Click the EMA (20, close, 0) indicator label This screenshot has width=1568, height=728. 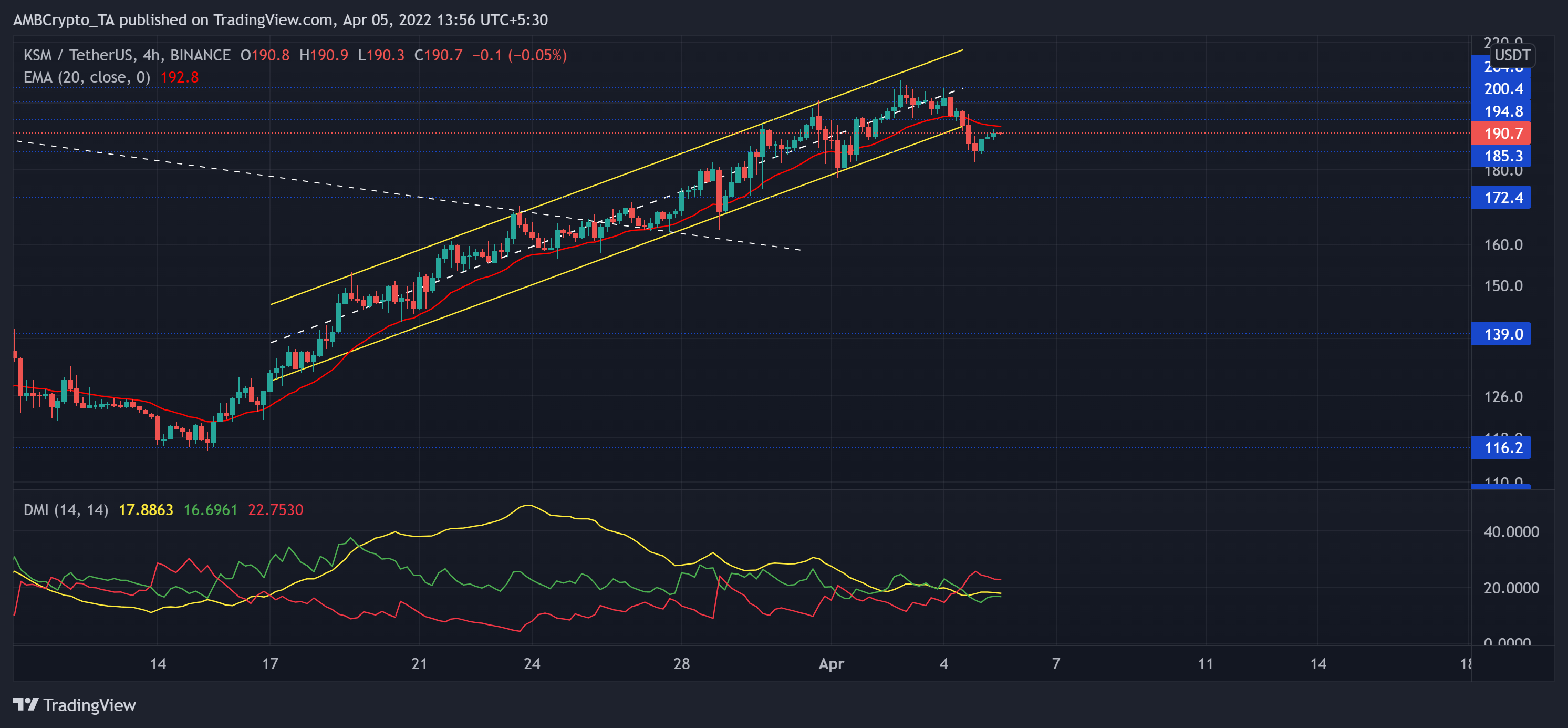87,77
